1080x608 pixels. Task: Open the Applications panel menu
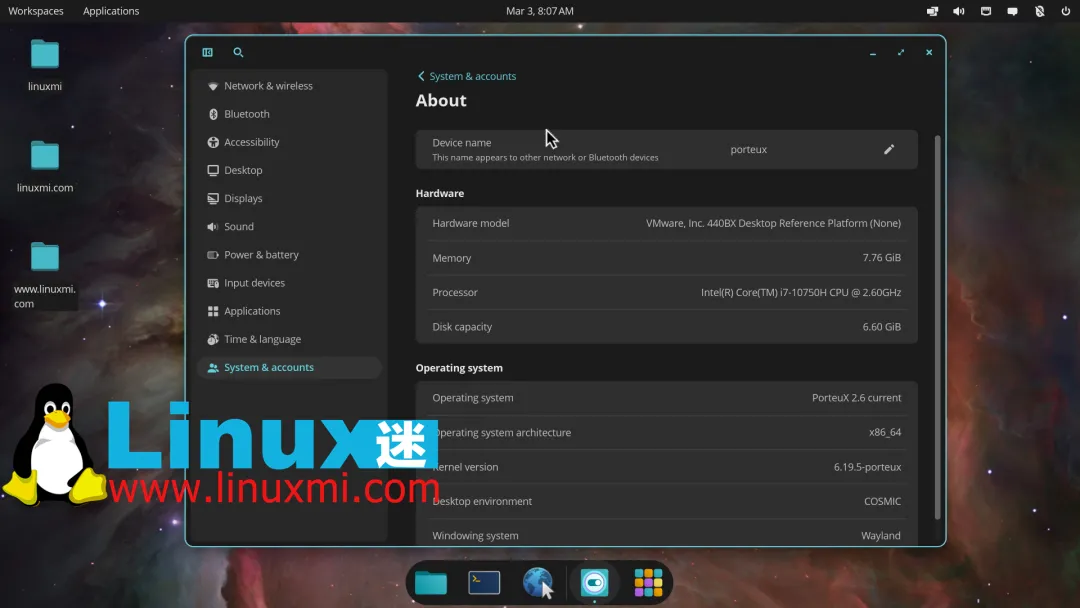[111, 11]
